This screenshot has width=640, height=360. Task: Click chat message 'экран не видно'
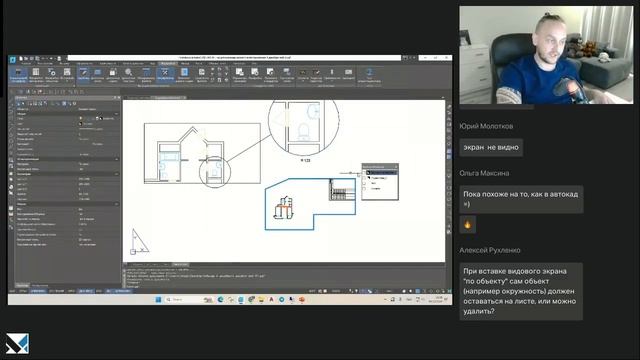(491, 147)
